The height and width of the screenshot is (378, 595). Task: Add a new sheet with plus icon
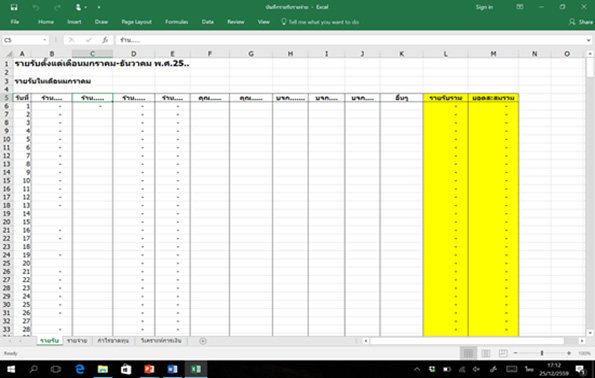(x=203, y=341)
